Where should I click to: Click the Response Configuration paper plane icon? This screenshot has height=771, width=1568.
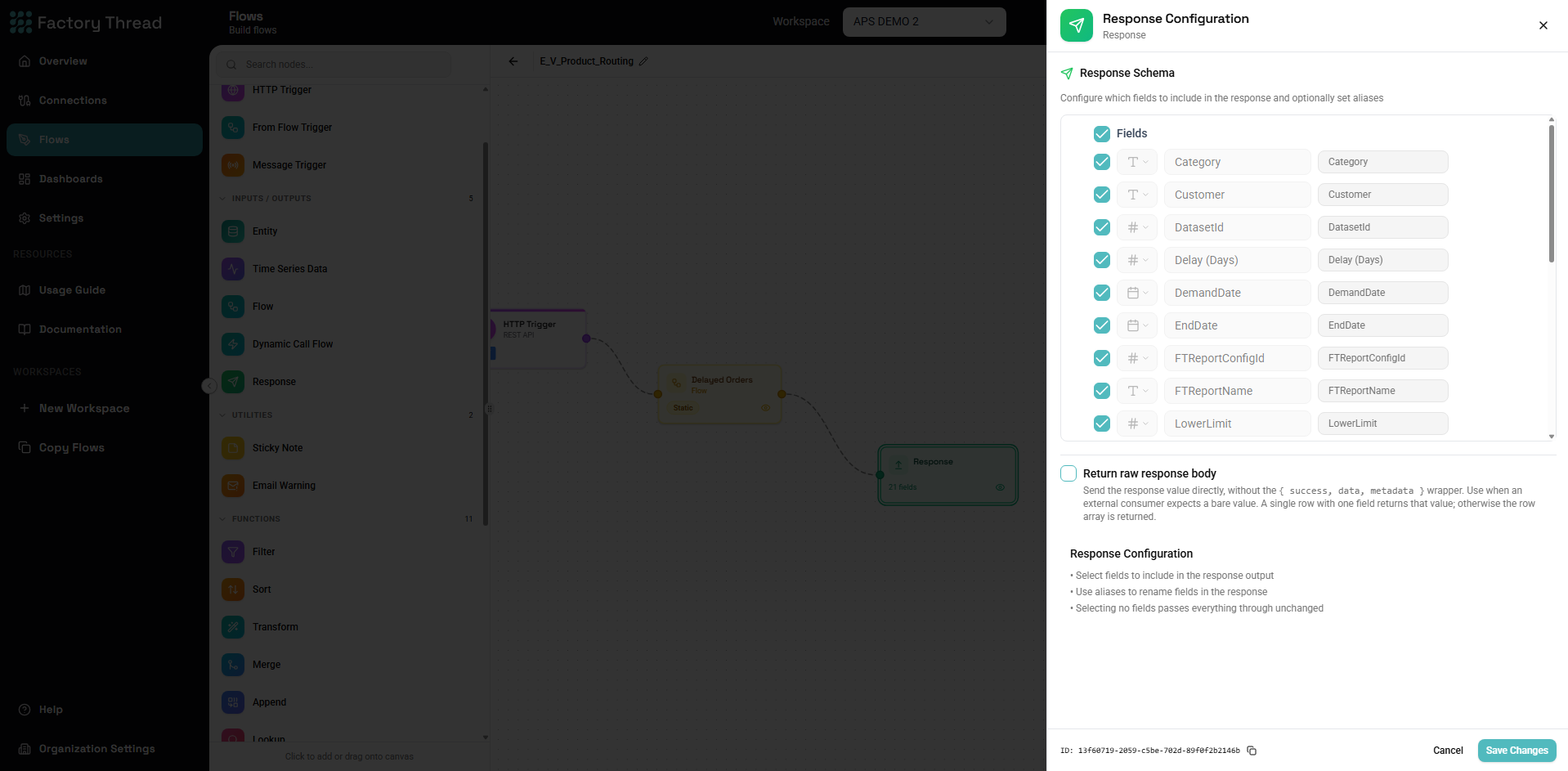point(1077,25)
